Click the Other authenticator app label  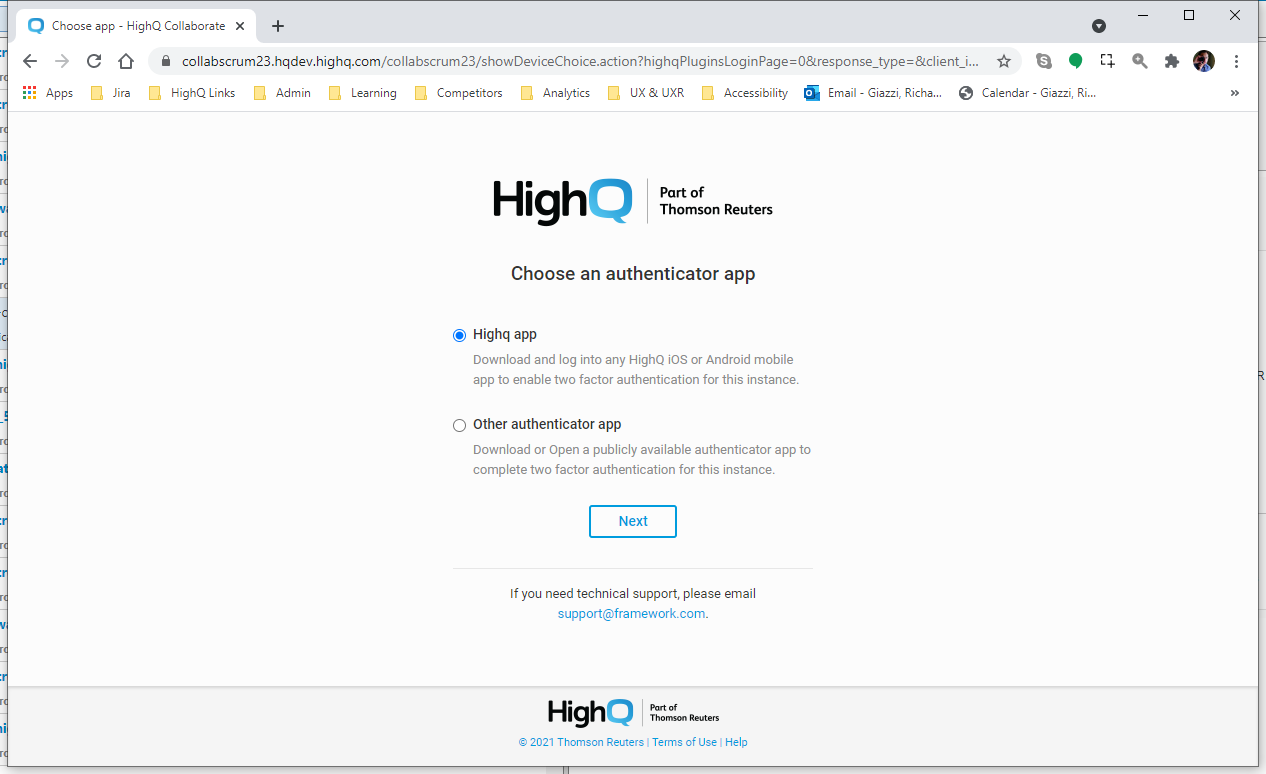(547, 425)
